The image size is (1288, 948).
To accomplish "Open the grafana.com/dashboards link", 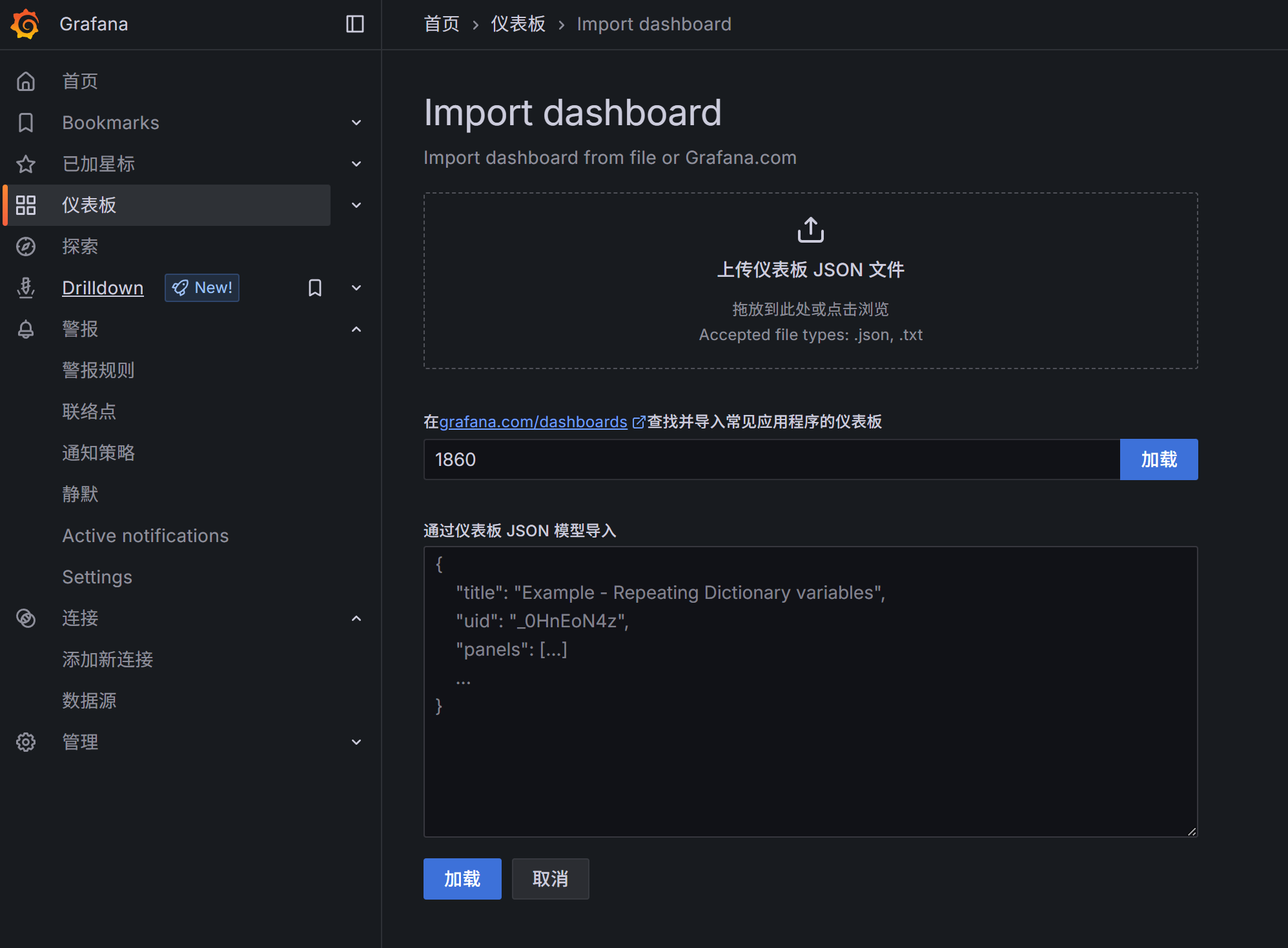I will 533,422.
